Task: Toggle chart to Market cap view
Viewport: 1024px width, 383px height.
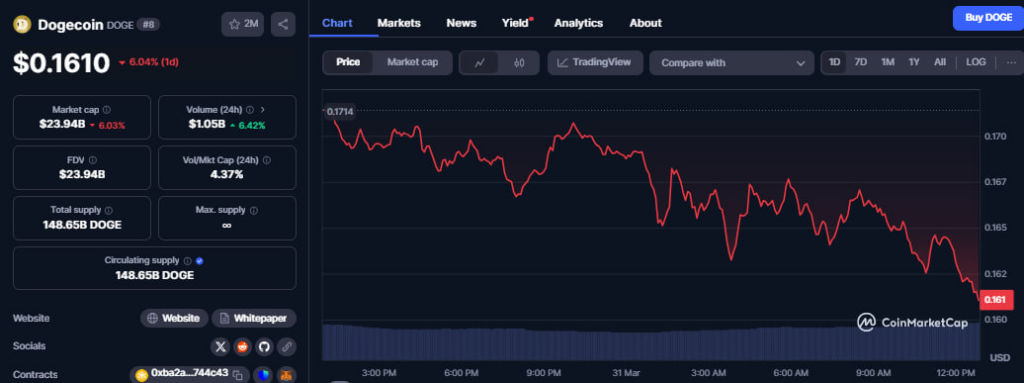Action: pos(413,63)
